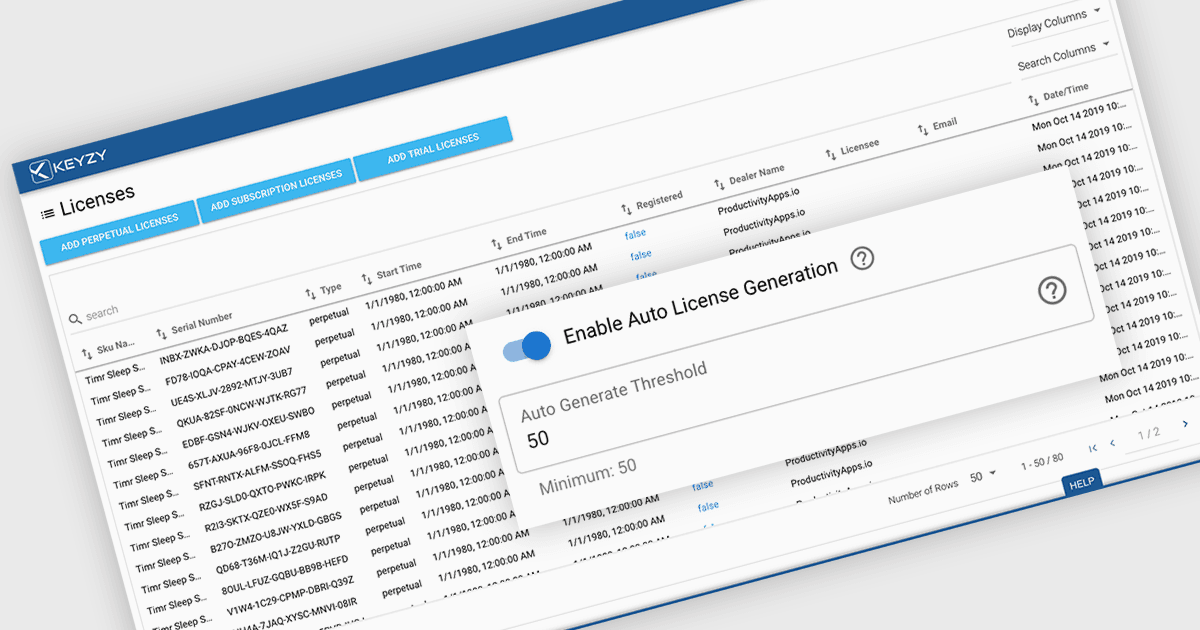Disable the Auto License Generation switch
The height and width of the screenshot is (630, 1200).
pyautogui.click(x=526, y=347)
